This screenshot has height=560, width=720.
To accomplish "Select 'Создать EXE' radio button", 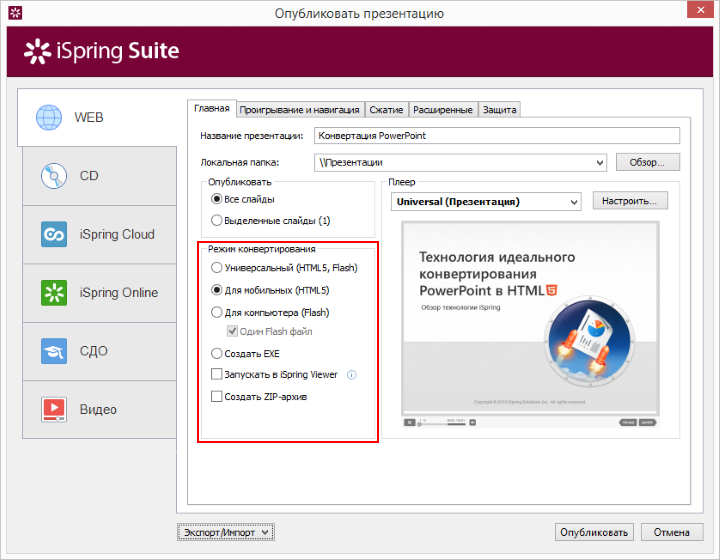I will click(216, 353).
